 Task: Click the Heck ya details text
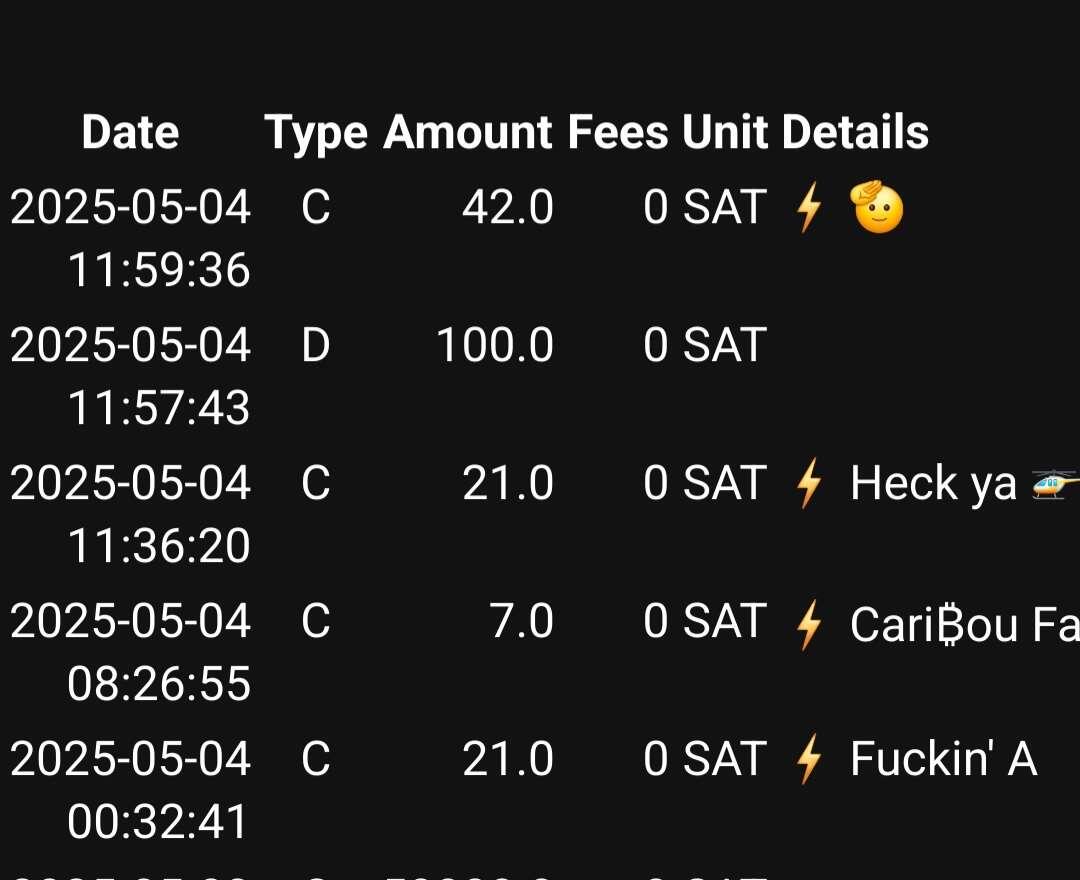933,483
